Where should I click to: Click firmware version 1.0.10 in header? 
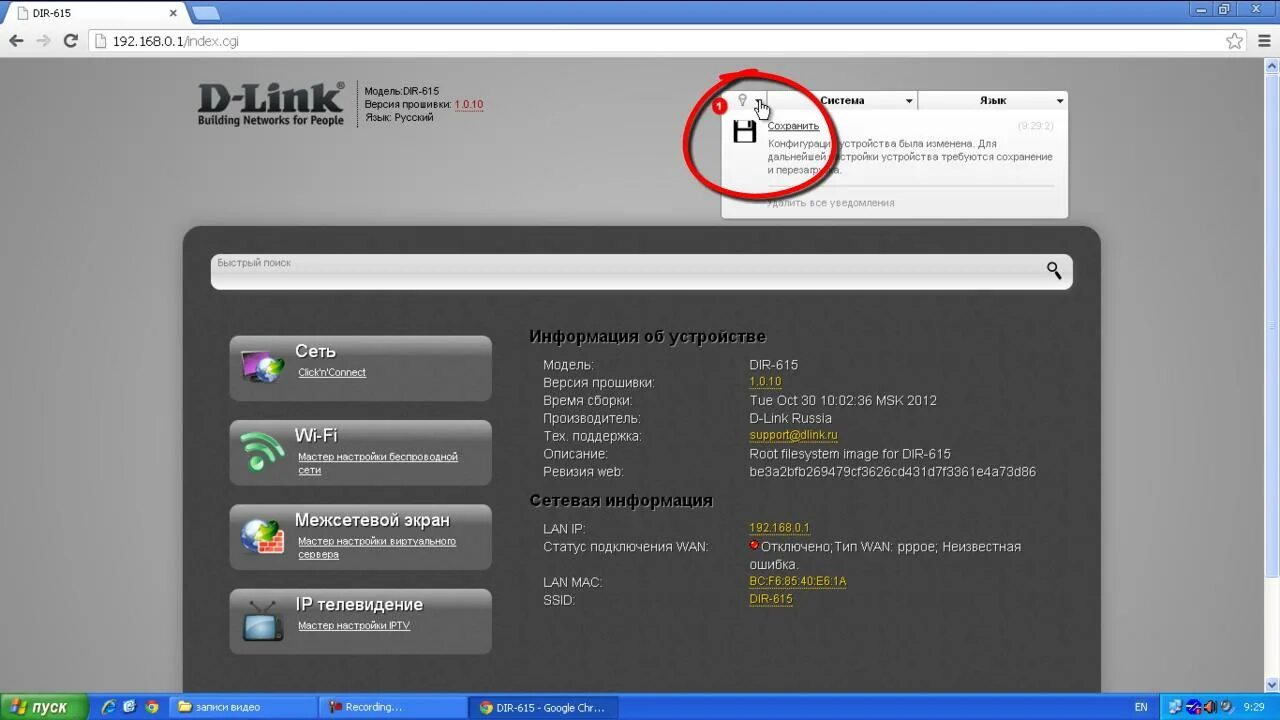pos(469,104)
